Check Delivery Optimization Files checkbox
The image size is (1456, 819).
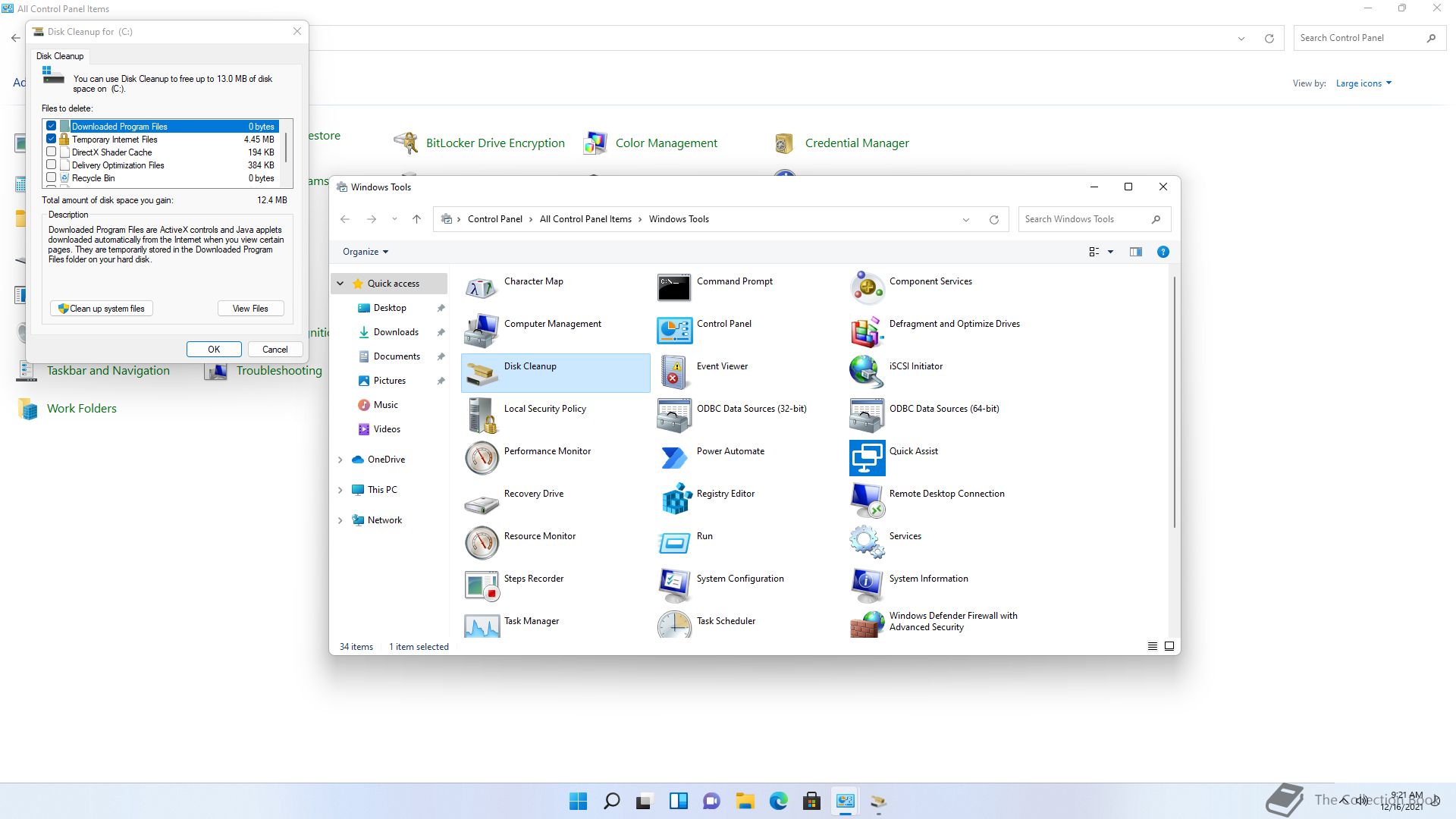tap(52, 165)
